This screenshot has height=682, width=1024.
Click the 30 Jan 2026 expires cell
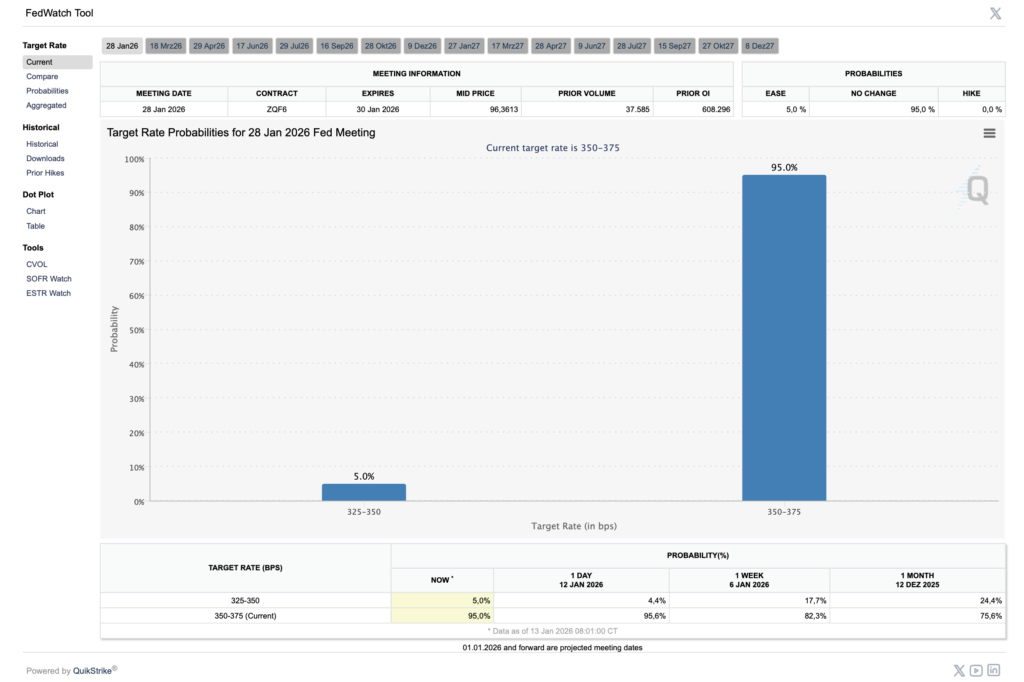click(x=377, y=109)
